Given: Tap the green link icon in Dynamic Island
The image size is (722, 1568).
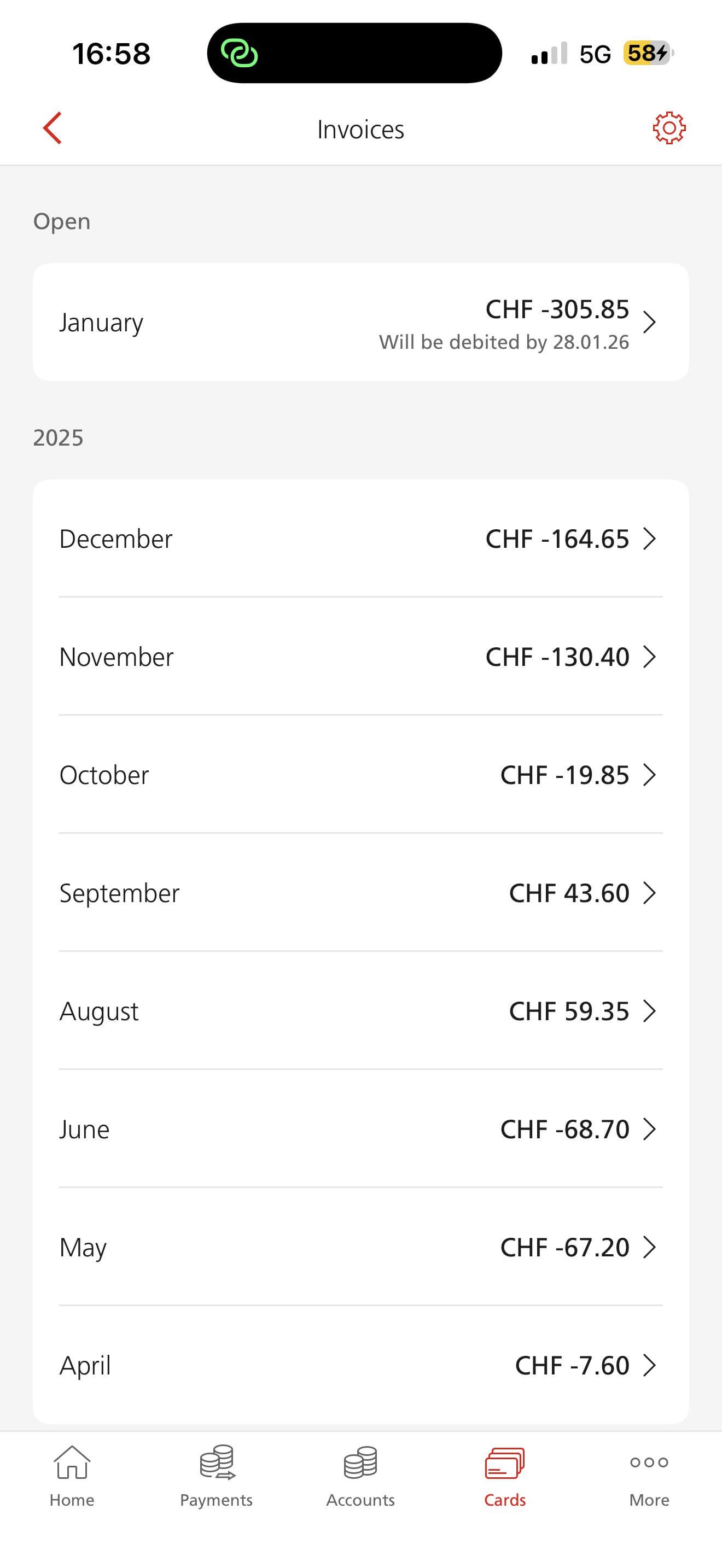Looking at the screenshot, I should pos(239,54).
